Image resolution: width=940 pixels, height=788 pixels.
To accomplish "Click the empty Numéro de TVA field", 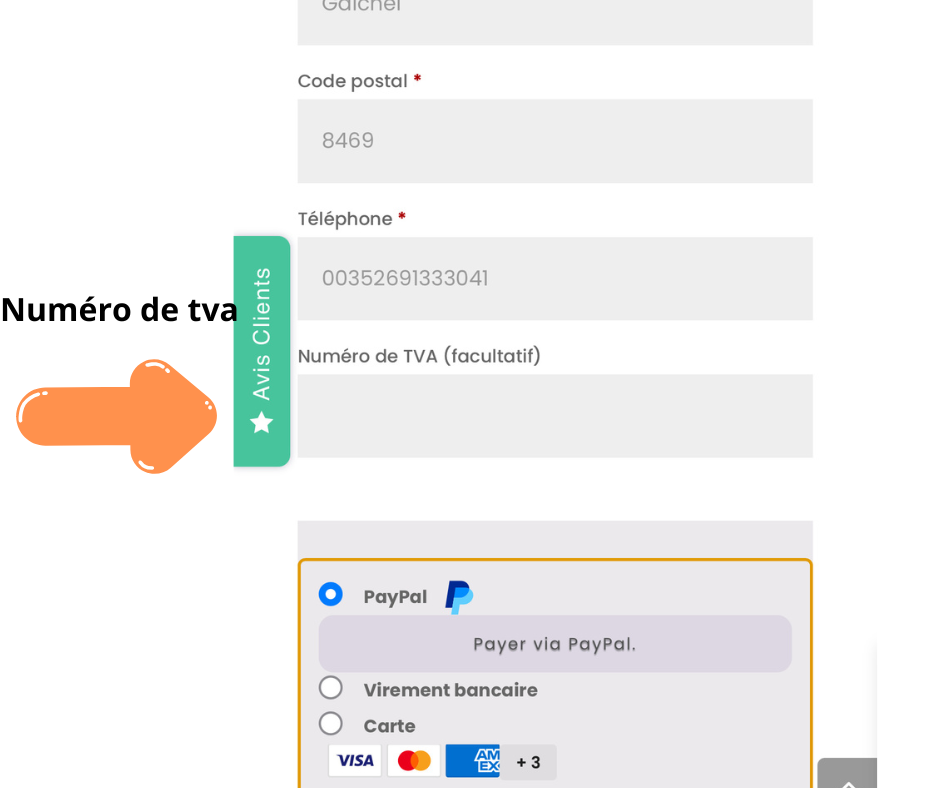I will [x=555, y=416].
